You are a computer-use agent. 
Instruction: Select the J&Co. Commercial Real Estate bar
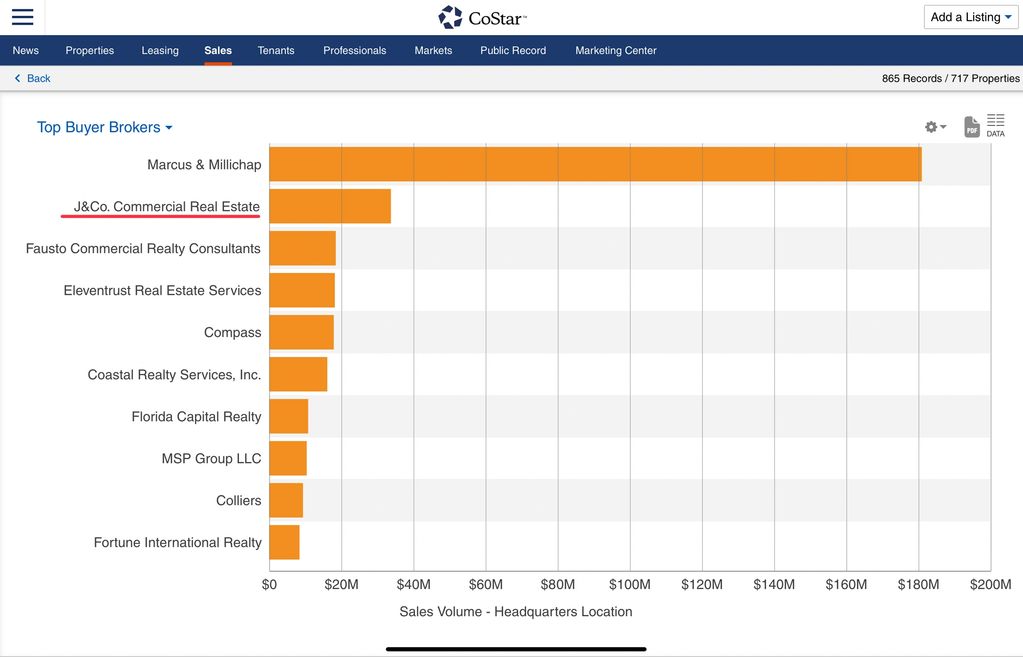pos(330,206)
